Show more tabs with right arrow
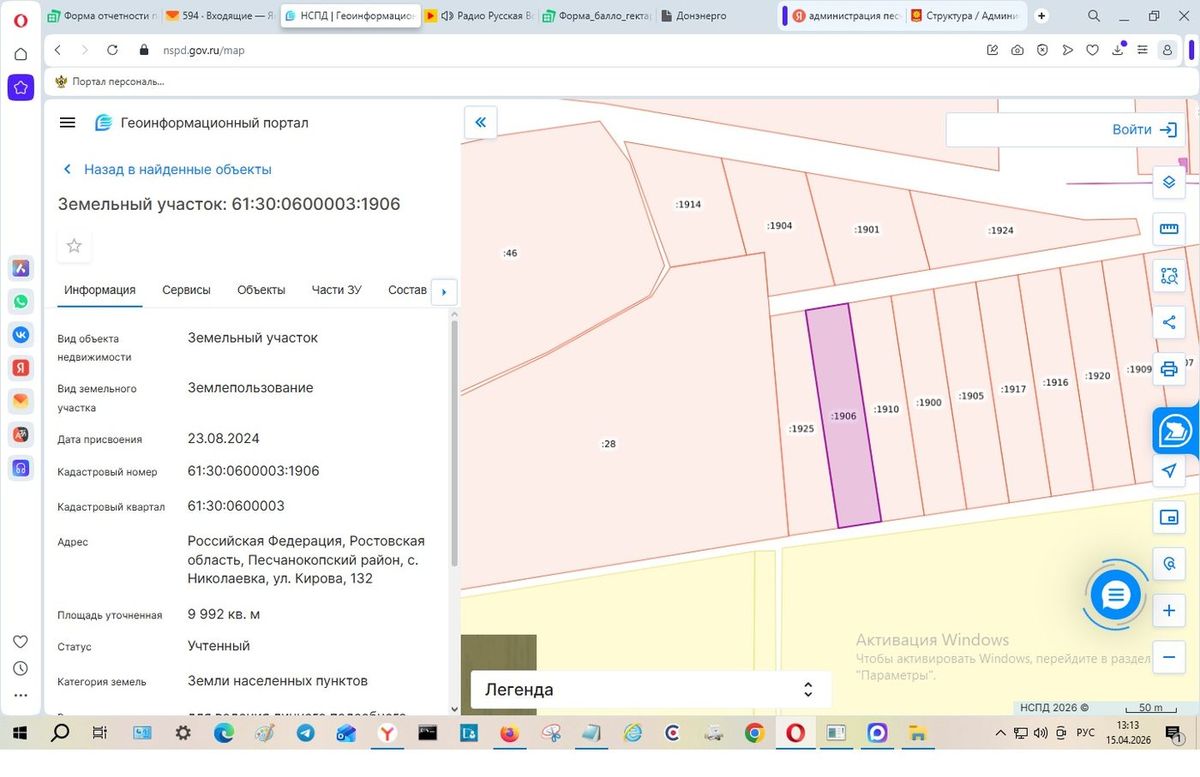 click(x=444, y=292)
